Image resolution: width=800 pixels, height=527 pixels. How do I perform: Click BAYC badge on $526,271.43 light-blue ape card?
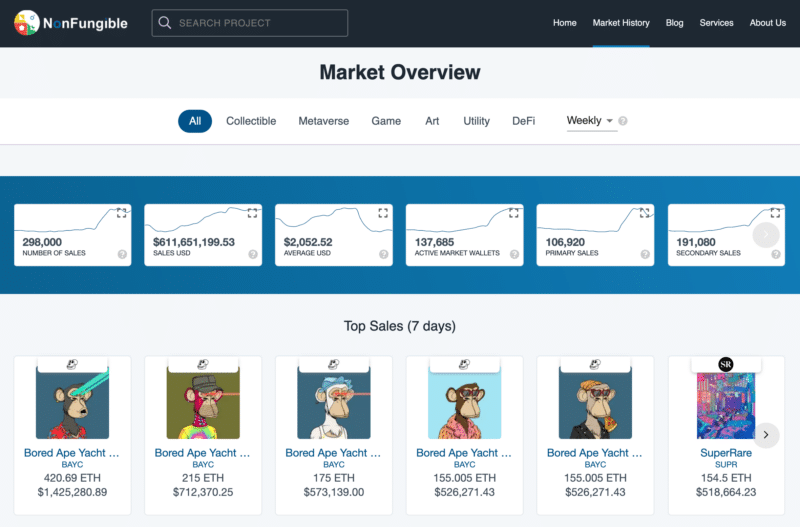(x=464, y=364)
